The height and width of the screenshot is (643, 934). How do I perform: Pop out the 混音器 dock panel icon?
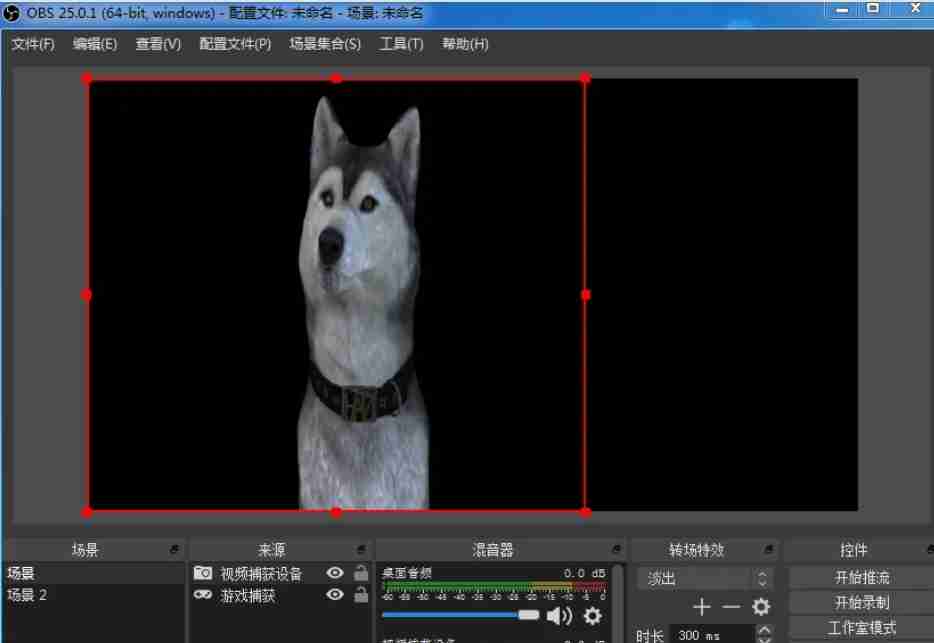pyautogui.click(x=616, y=550)
